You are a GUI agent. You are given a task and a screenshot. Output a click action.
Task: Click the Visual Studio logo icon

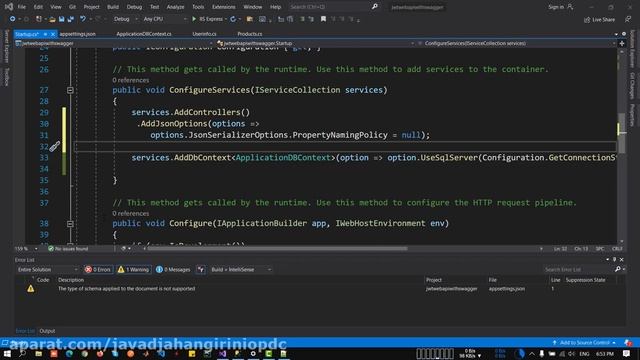(x=9, y=7)
